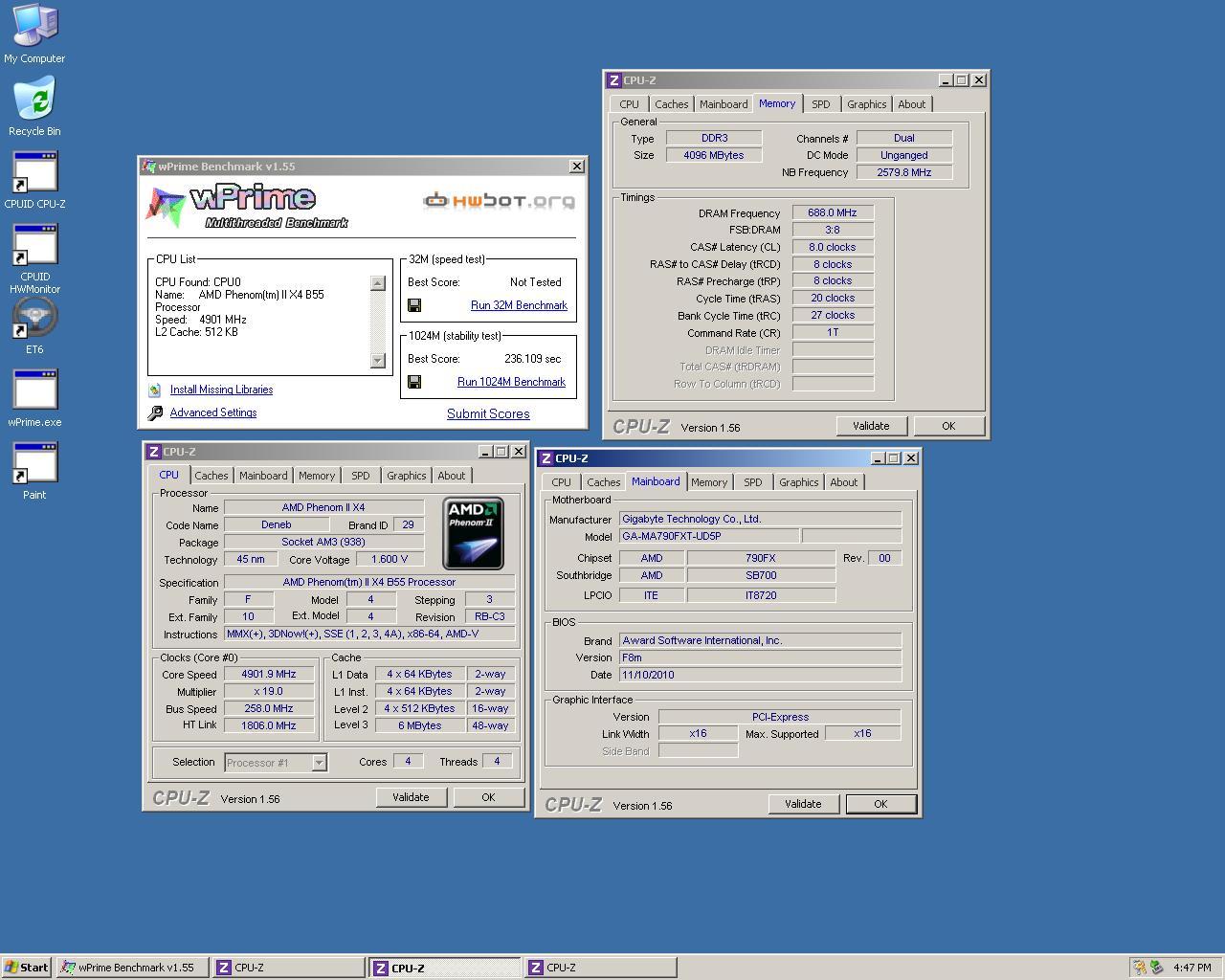Open the Start menu
This screenshot has width=1225, height=980.
click(27, 968)
